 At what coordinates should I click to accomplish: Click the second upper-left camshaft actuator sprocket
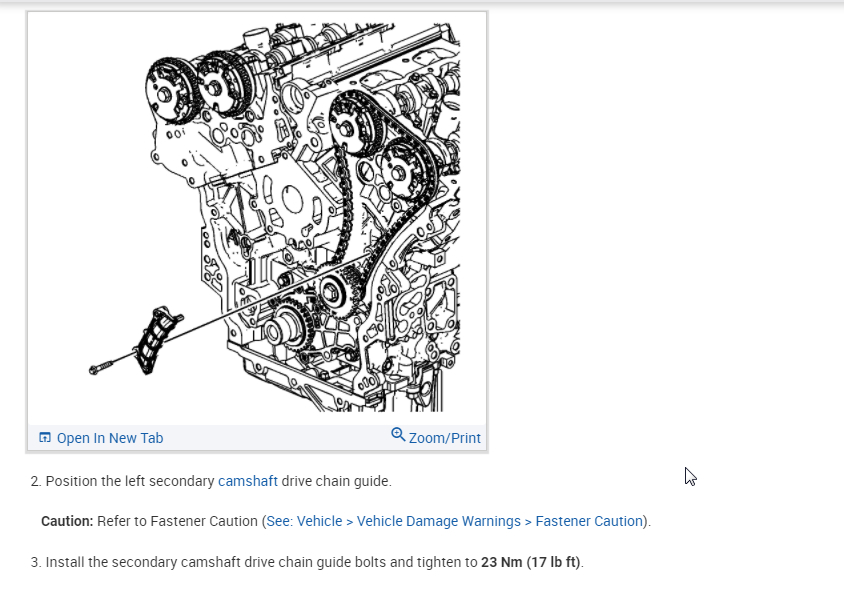(222, 85)
